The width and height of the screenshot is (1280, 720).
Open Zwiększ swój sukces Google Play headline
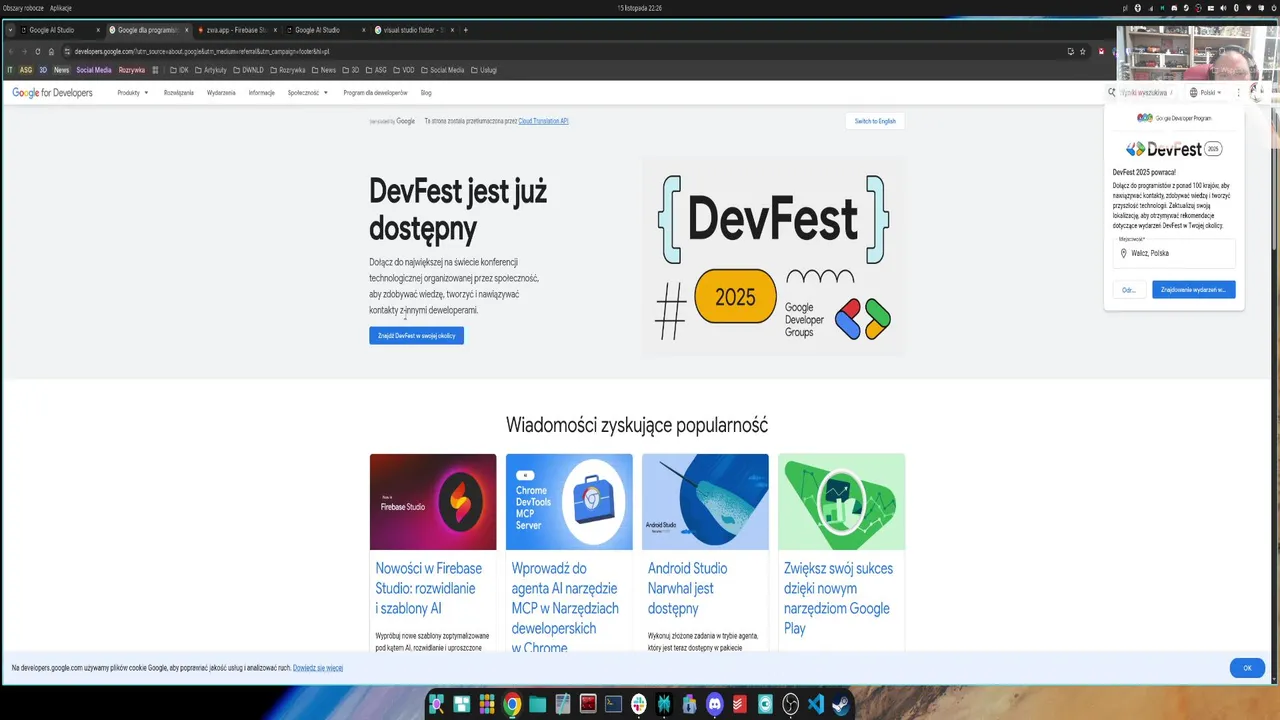click(838, 598)
